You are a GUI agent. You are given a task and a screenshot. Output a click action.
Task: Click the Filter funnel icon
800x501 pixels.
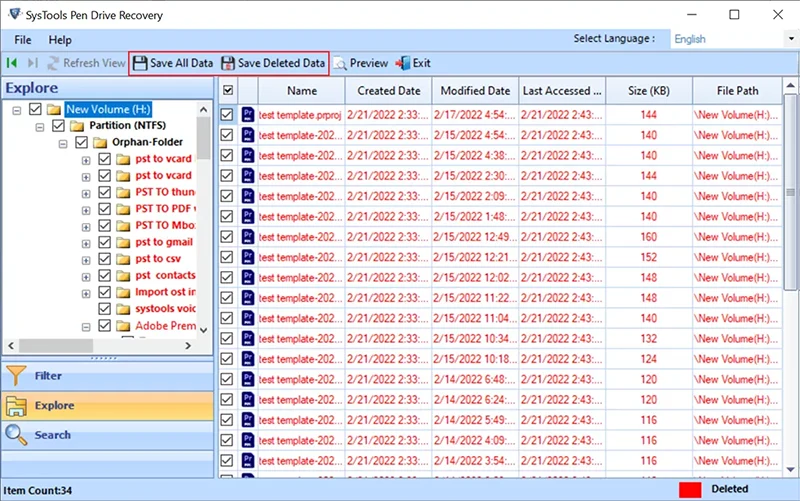point(16,376)
